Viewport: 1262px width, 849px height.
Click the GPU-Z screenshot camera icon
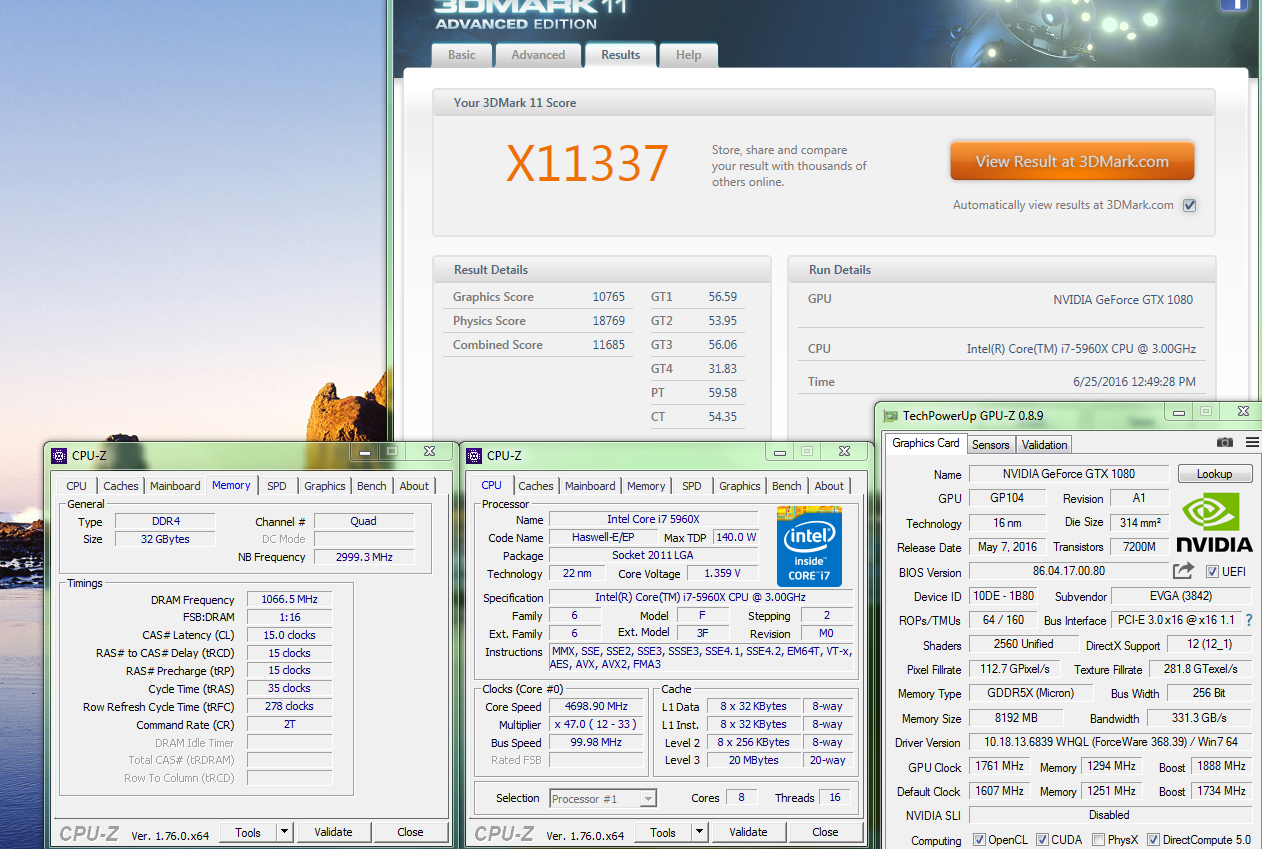(1225, 442)
